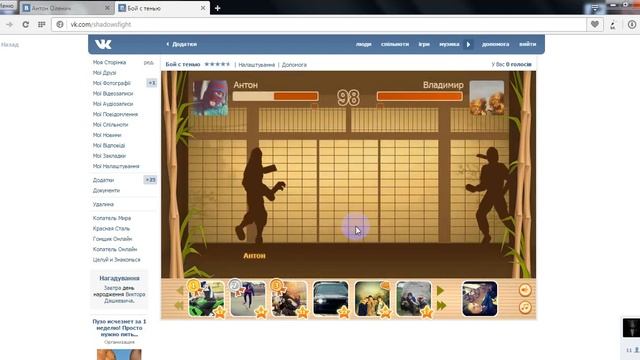Open Копатель Онлайн app link

click(x=115, y=249)
